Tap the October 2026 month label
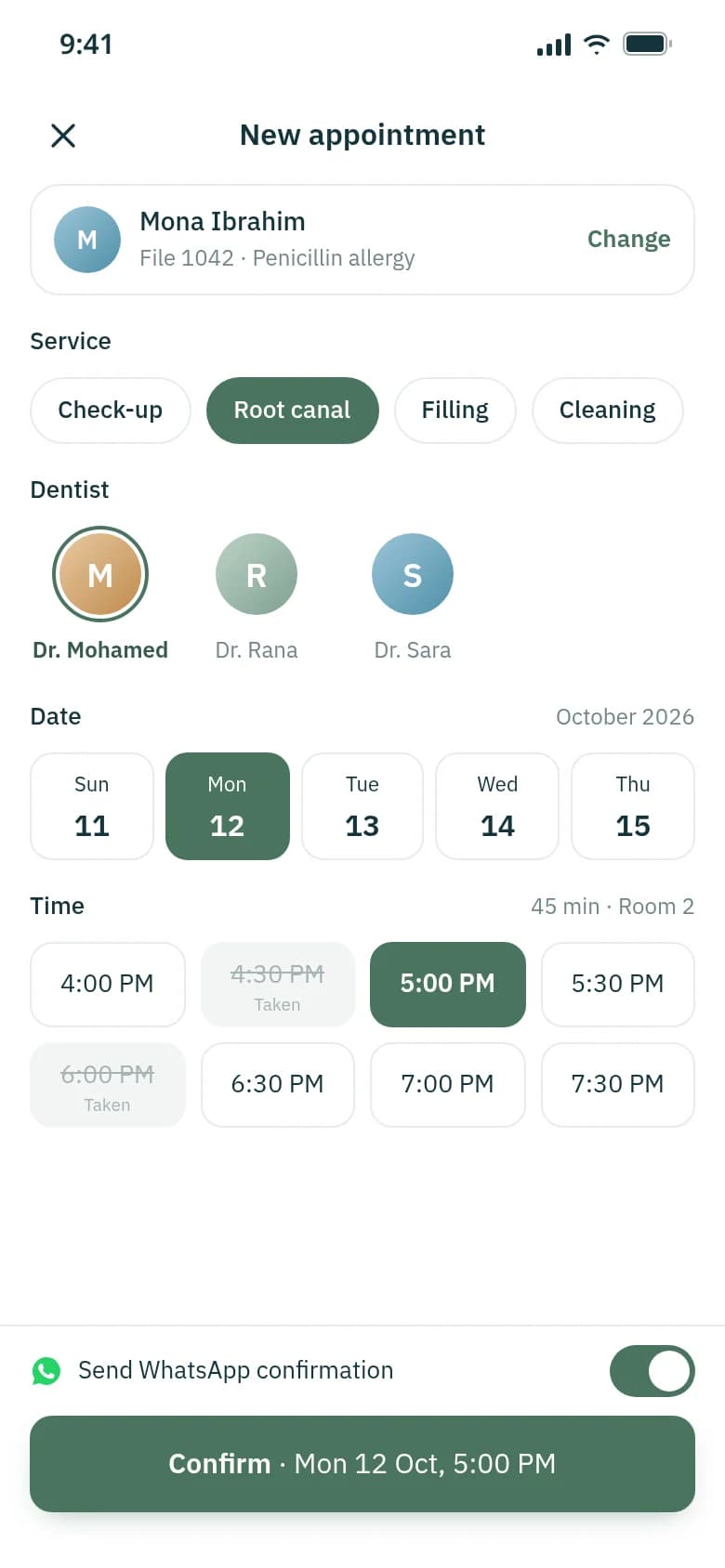725x1568 pixels. (625, 717)
